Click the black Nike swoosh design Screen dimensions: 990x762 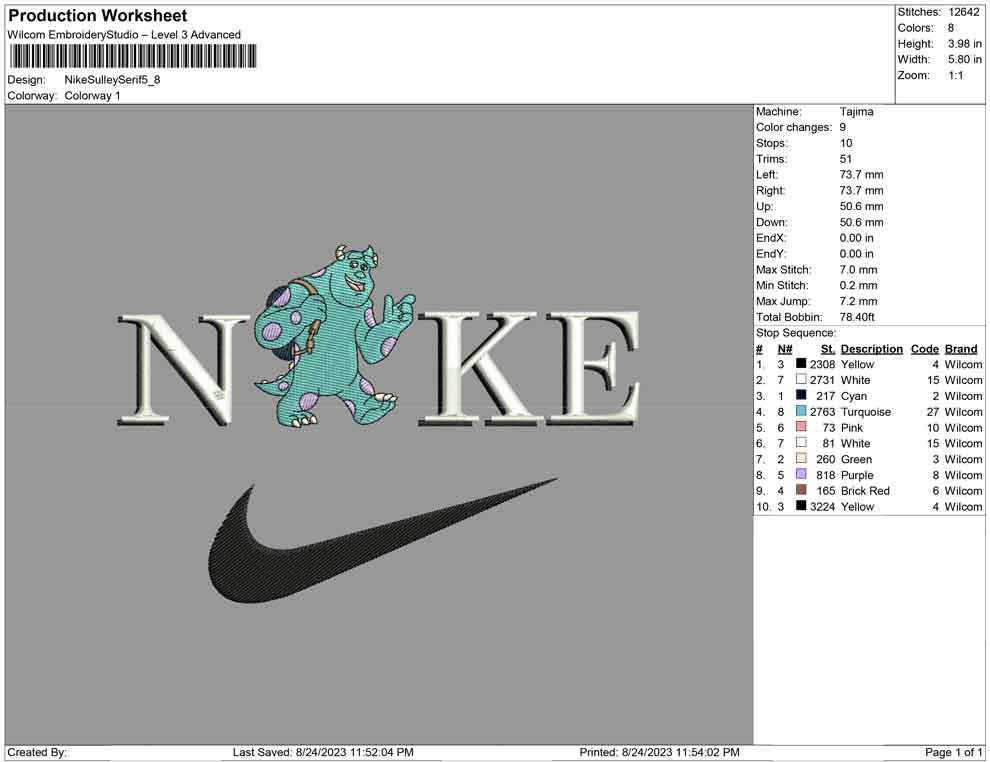pos(381,540)
